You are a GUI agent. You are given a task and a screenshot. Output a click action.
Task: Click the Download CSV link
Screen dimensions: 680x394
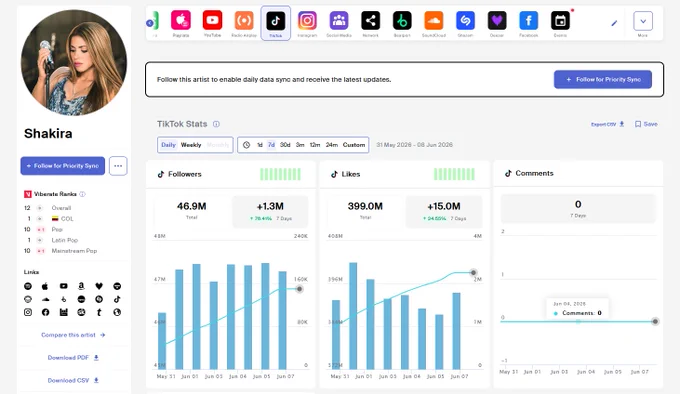(73, 380)
